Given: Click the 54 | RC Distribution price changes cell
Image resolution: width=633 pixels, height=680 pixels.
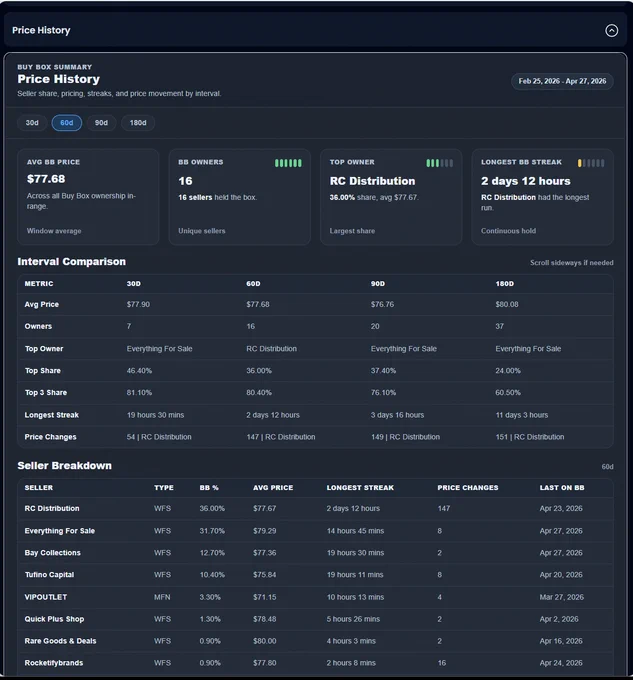Looking at the screenshot, I should point(159,437).
